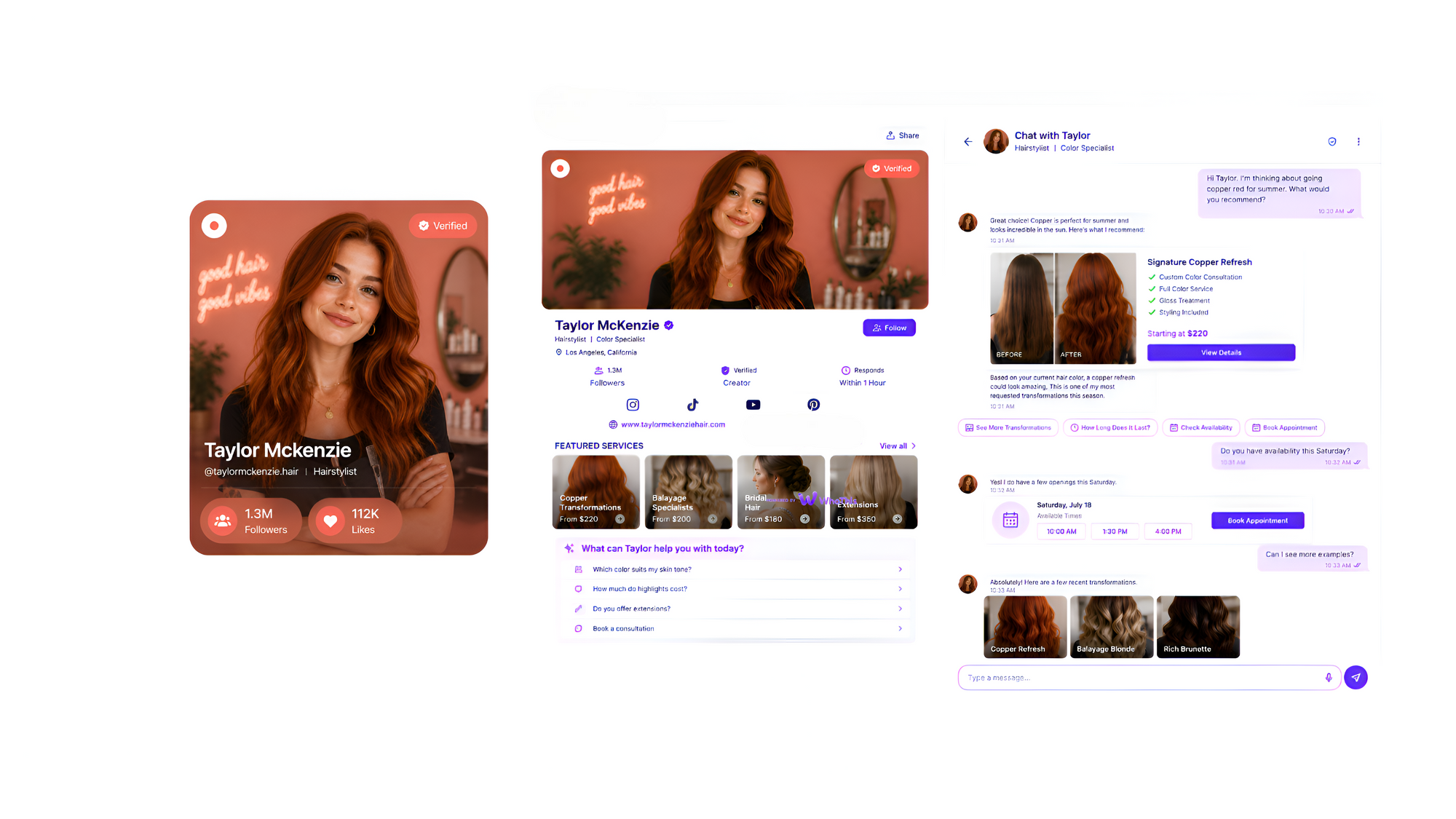This screenshot has width=1456, height=819.
Task: Click the back arrow in chat header
Action: pyautogui.click(x=968, y=142)
